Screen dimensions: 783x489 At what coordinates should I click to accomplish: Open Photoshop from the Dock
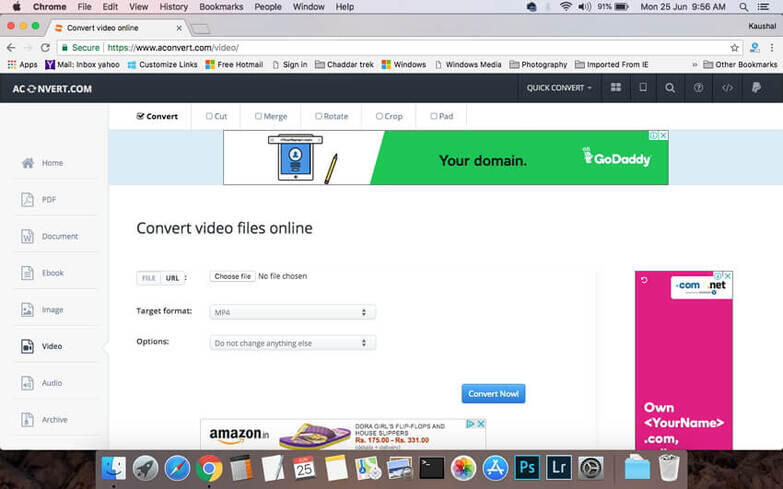tap(527, 468)
